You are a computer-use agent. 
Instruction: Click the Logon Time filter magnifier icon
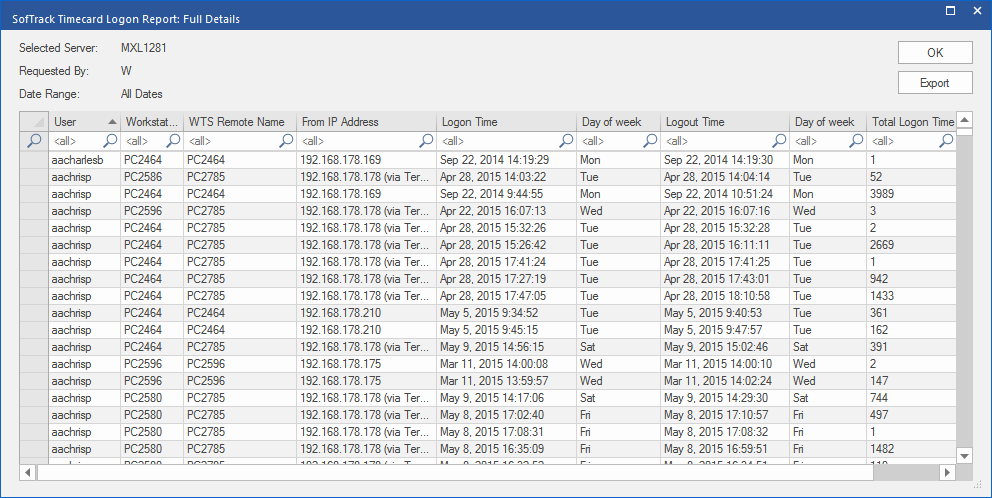(567, 141)
